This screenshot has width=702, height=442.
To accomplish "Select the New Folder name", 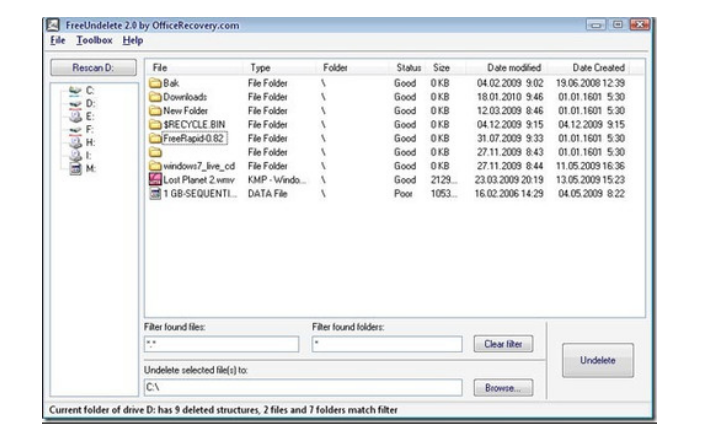I will pyautogui.click(x=185, y=111).
